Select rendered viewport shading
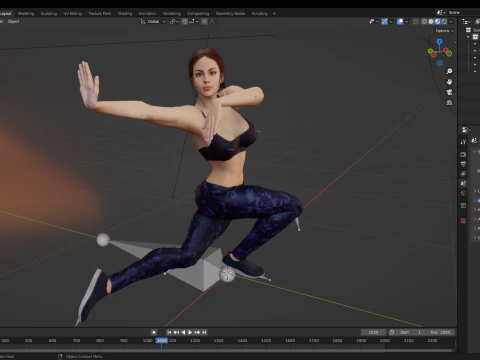 444,22
